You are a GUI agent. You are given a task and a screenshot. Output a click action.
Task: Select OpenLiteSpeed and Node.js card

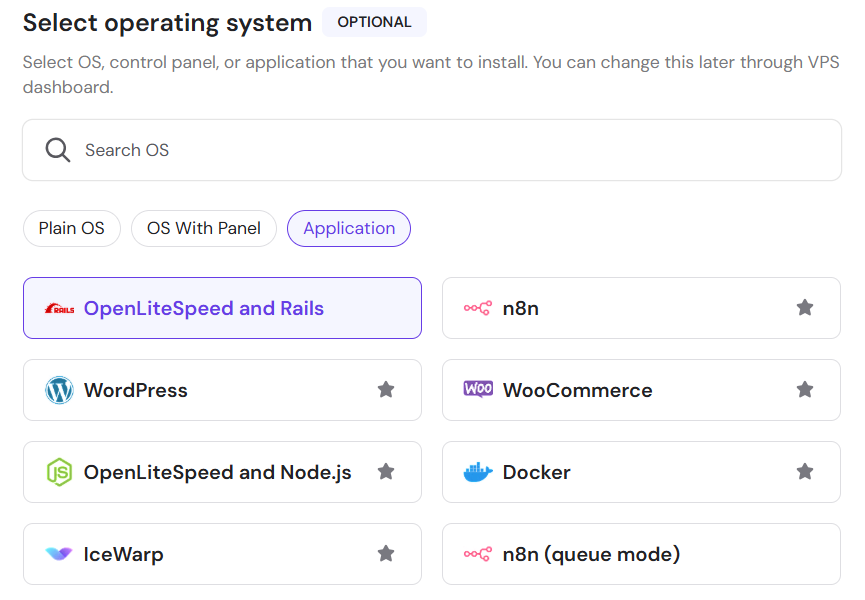tap(222, 472)
